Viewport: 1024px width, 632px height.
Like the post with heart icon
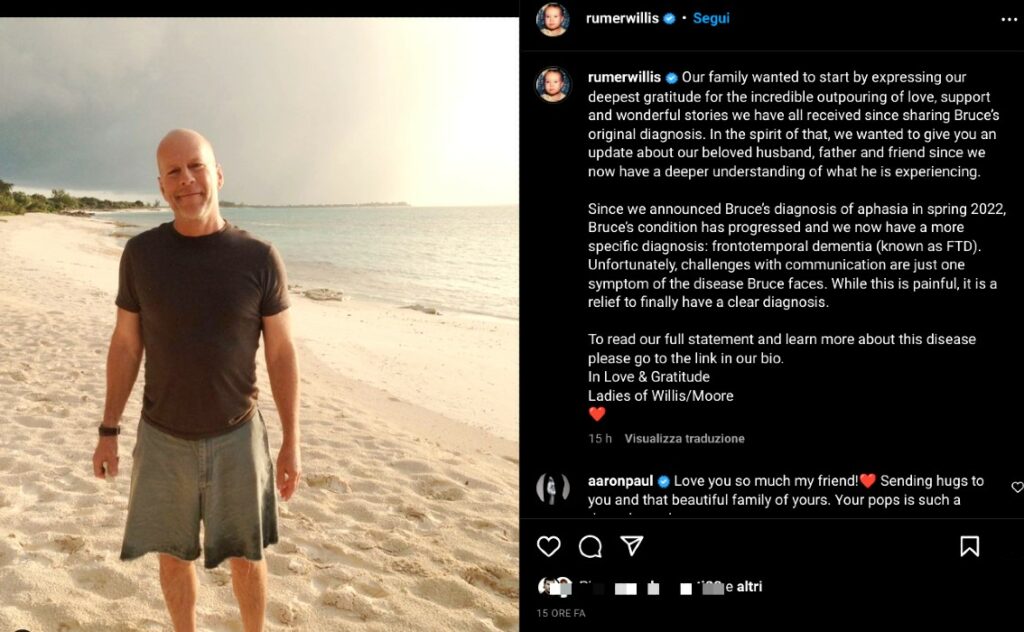click(549, 546)
